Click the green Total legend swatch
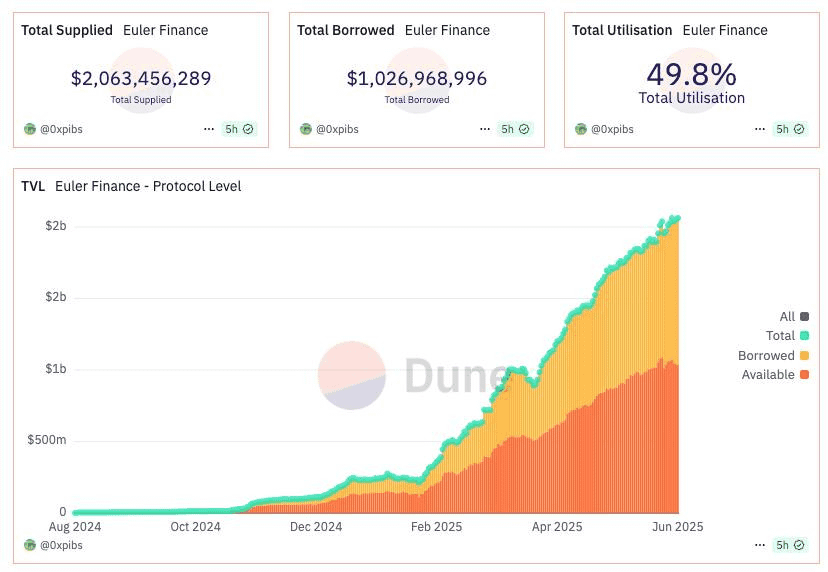Screen dimensions: 828x572 point(805,335)
